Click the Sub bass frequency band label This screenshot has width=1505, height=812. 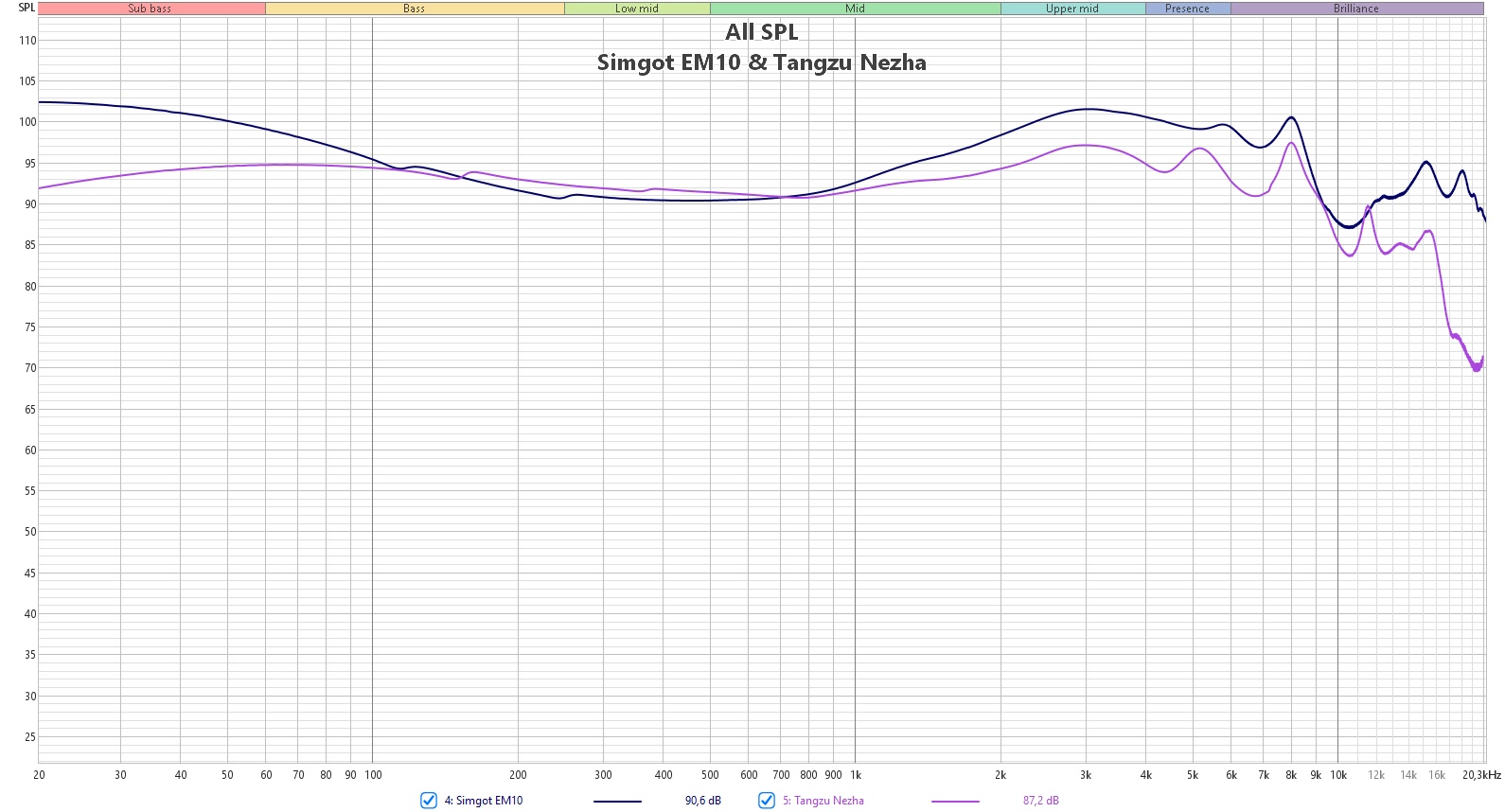[150, 9]
